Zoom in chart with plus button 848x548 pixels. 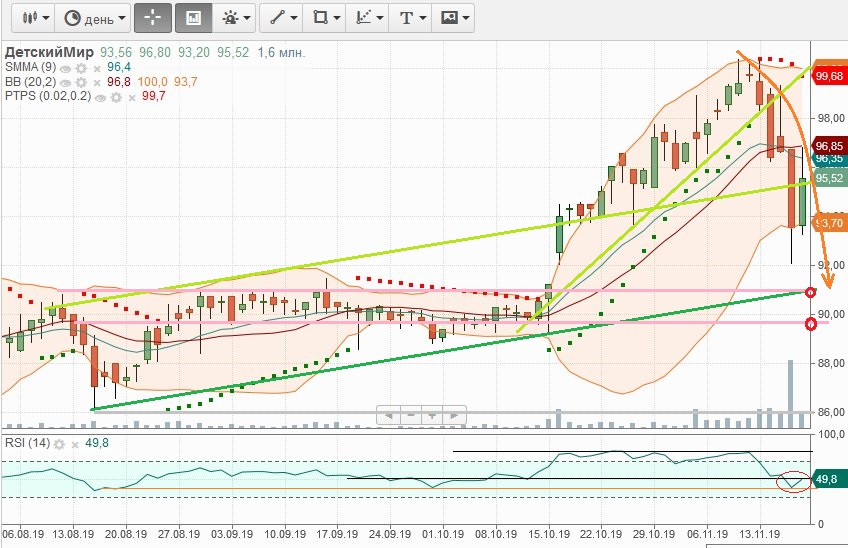pos(432,415)
